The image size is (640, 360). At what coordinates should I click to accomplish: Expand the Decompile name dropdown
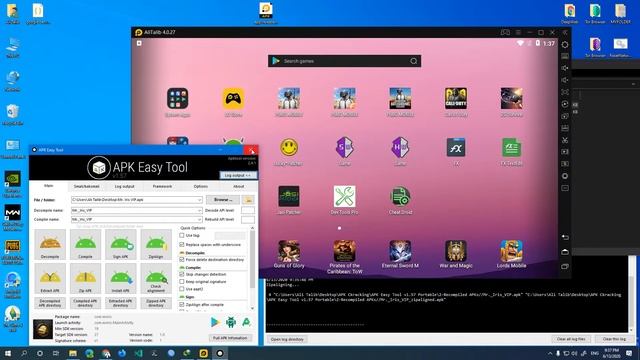[200, 210]
